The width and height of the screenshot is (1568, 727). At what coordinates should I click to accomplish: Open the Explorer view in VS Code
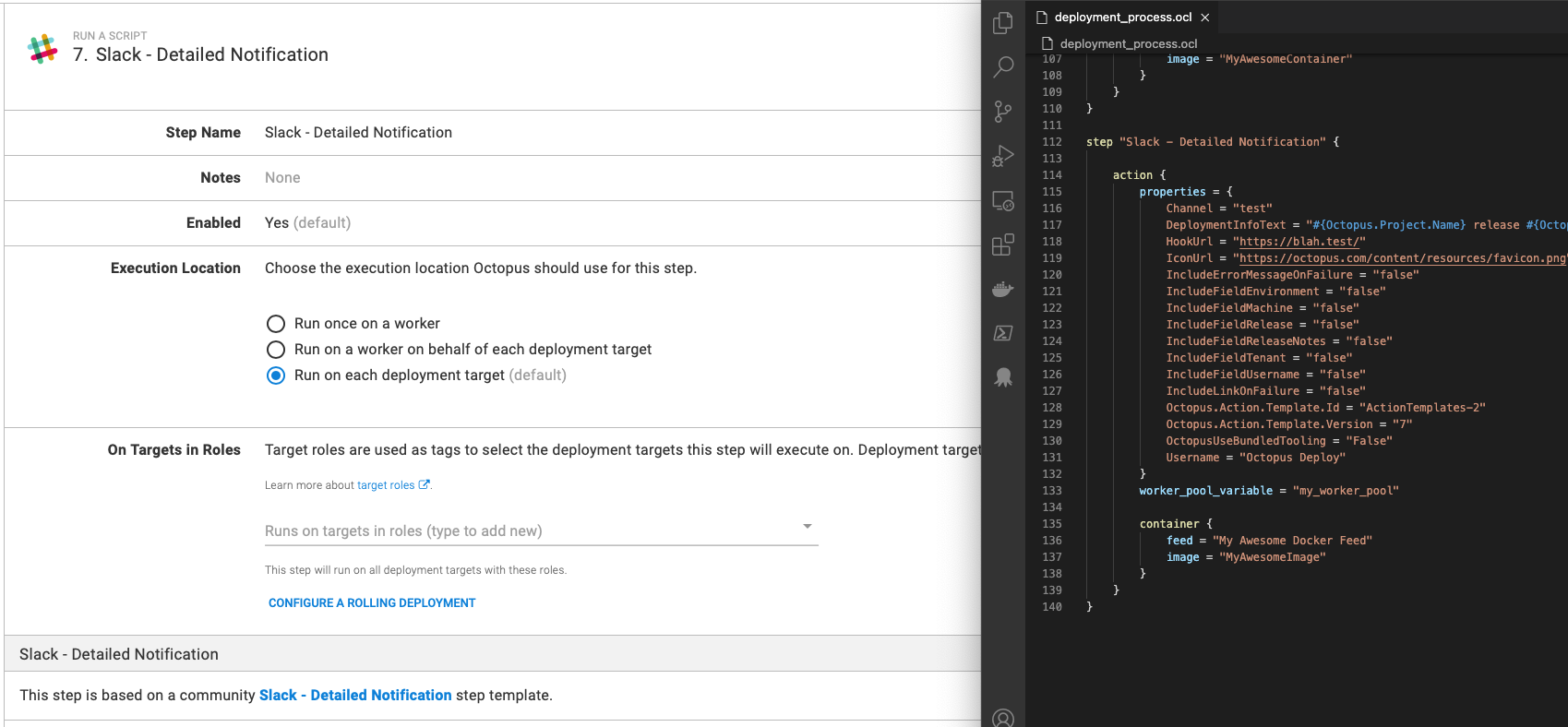click(x=1003, y=23)
